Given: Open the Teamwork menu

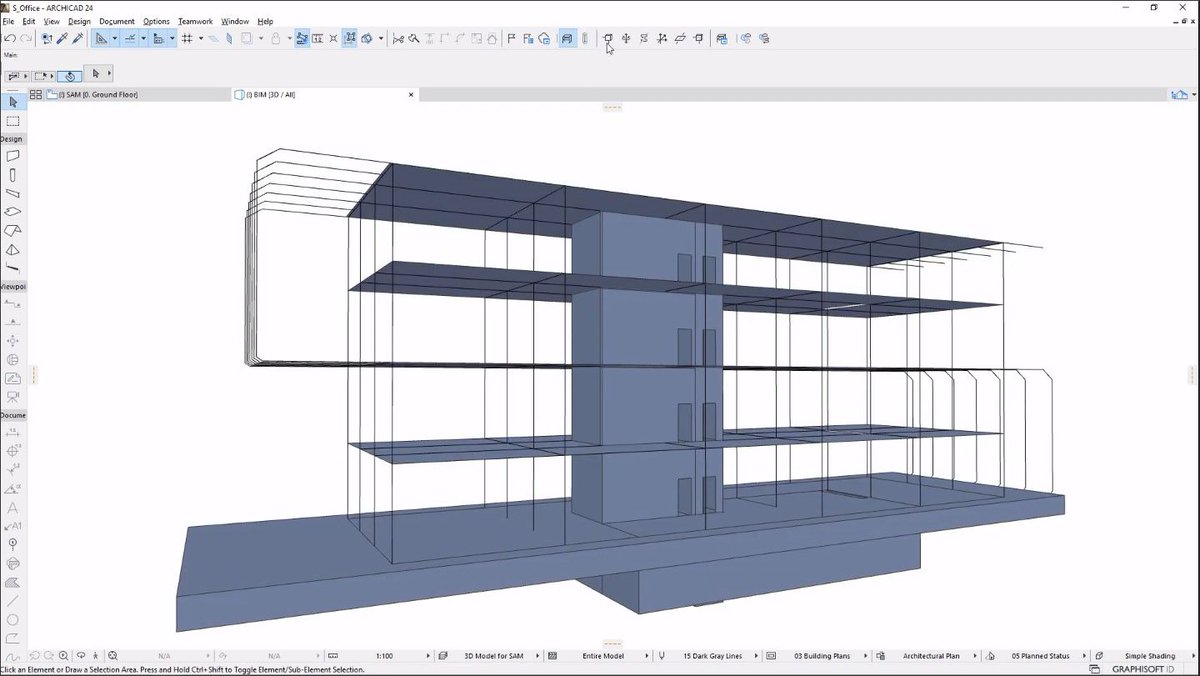Looking at the screenshot, I should pyautogui.click(x=195, y=21).
